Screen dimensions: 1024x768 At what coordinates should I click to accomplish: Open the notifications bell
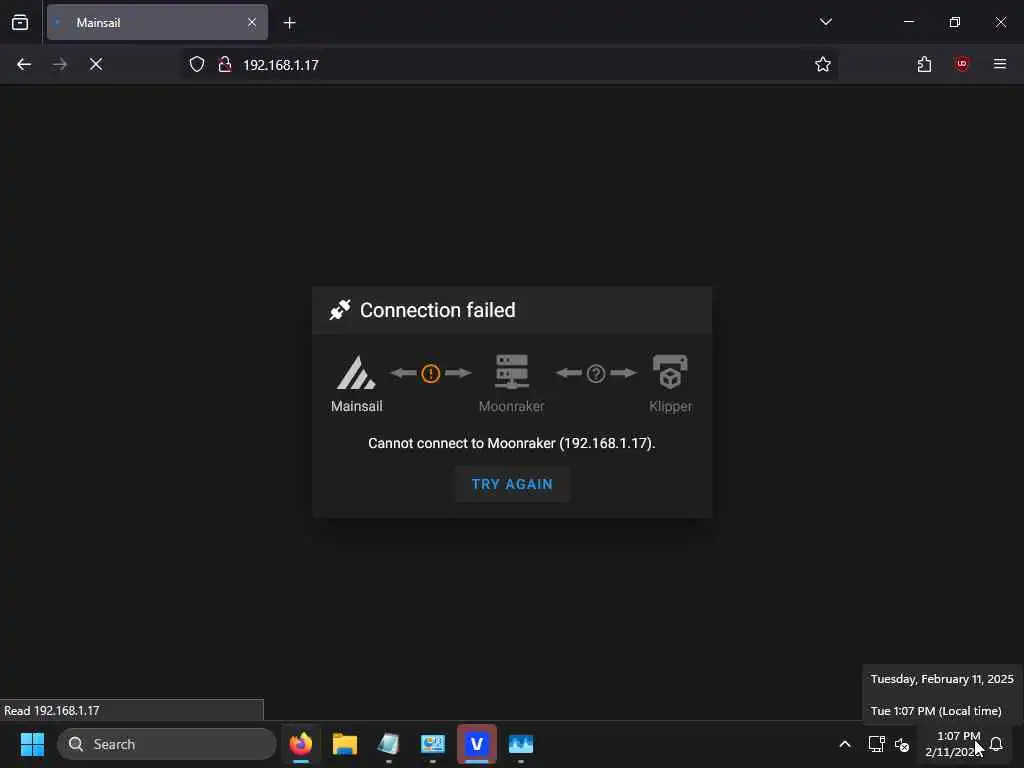click(996, 744)
